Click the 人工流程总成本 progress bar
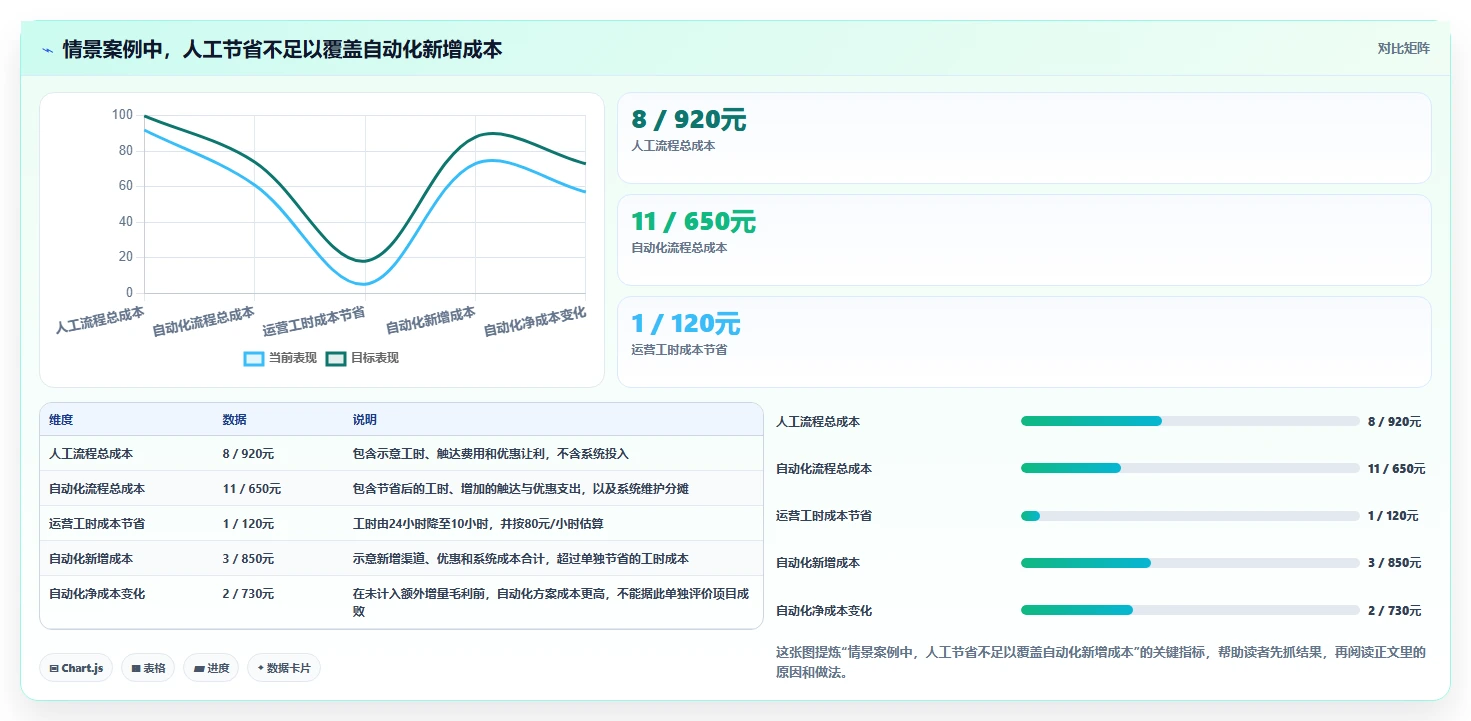 pos(1190,421)
